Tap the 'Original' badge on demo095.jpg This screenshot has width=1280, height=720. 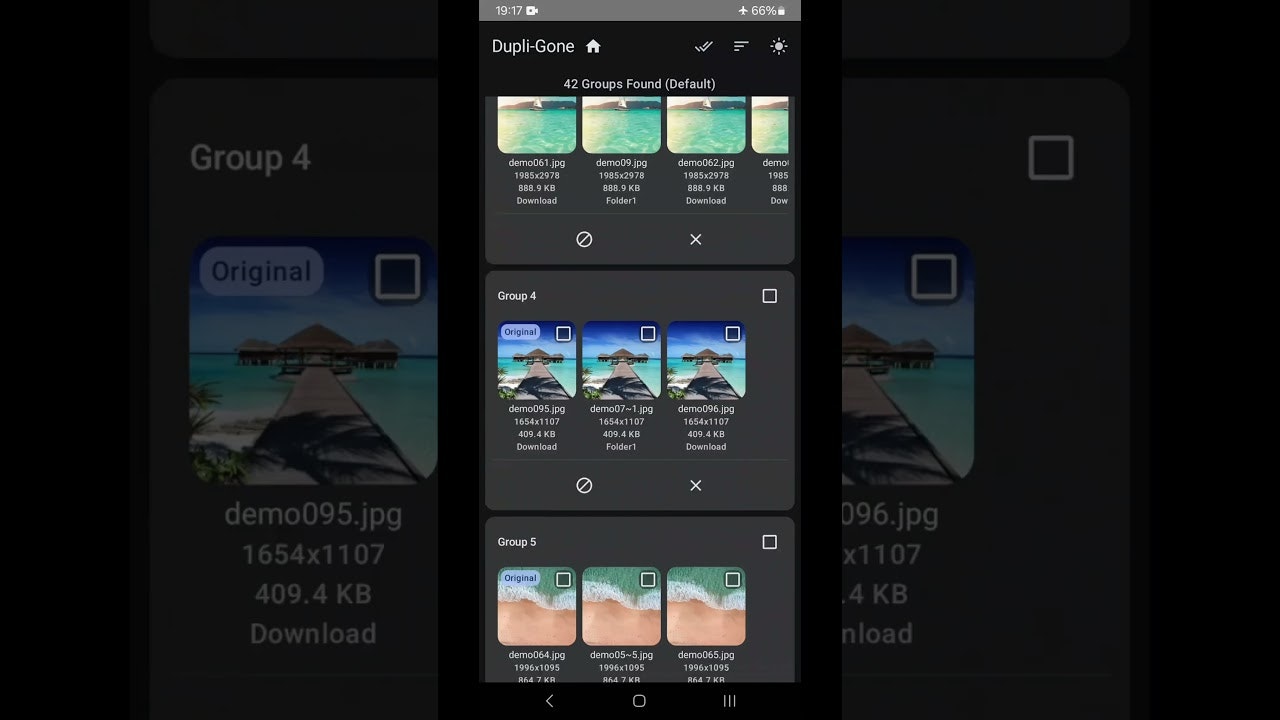tap(520, 332)
